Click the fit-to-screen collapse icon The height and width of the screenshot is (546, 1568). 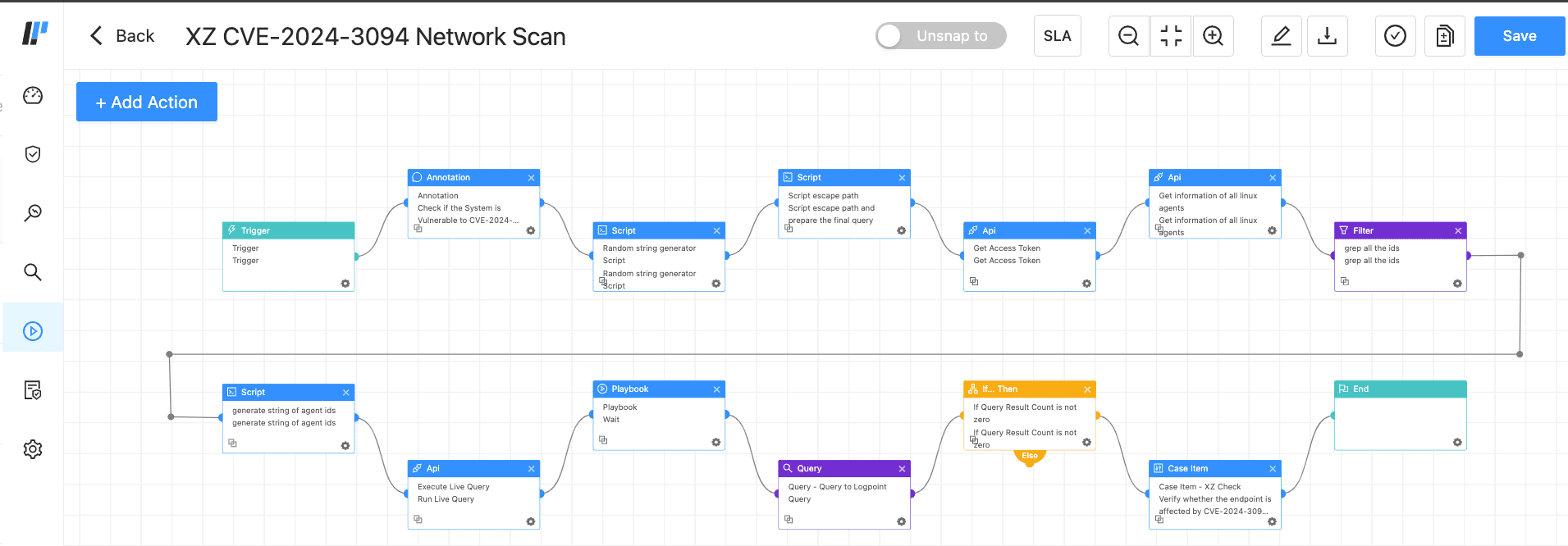(1171, 36)
